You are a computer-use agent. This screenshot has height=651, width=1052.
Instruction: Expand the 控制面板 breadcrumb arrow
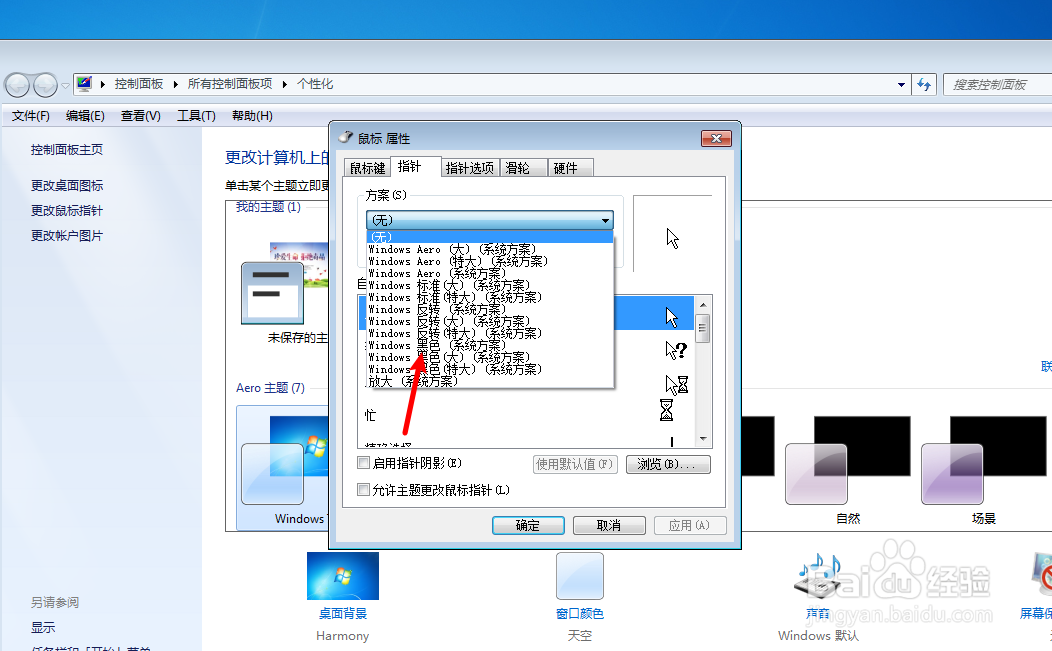click(175, 84)
